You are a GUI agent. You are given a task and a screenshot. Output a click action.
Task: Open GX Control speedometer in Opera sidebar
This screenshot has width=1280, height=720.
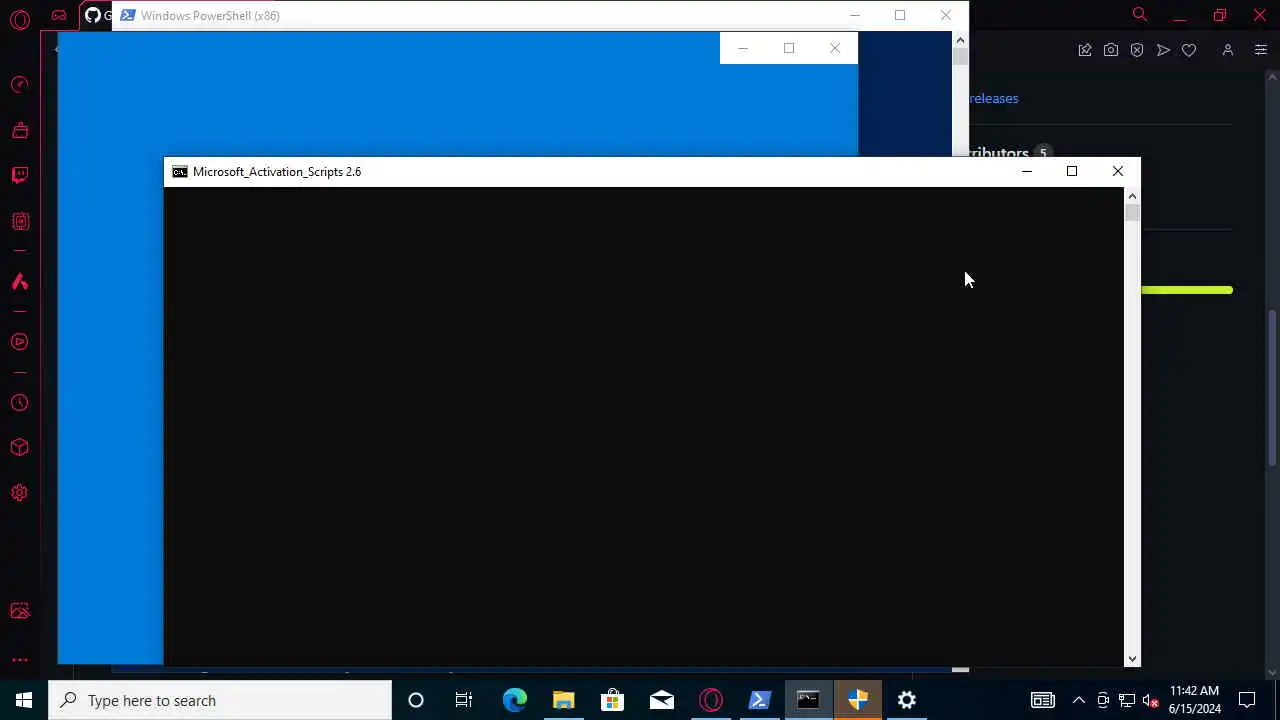coord(20,85)
